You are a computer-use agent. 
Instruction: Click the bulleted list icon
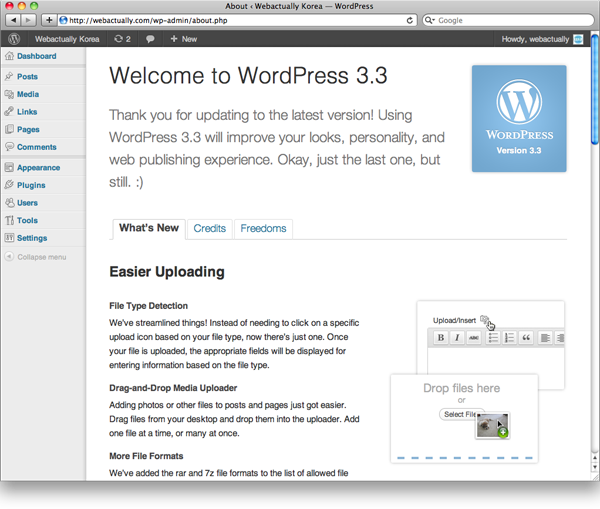[493, 338]
